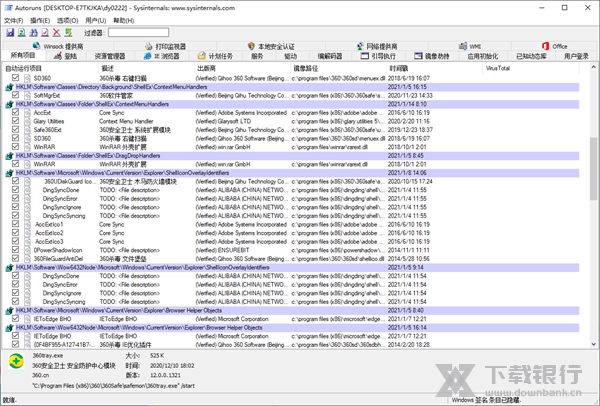600x406 pixels.
Task: Switch to the 计划任务 tab
Action: pyautogui.click(x=215, y=56)
